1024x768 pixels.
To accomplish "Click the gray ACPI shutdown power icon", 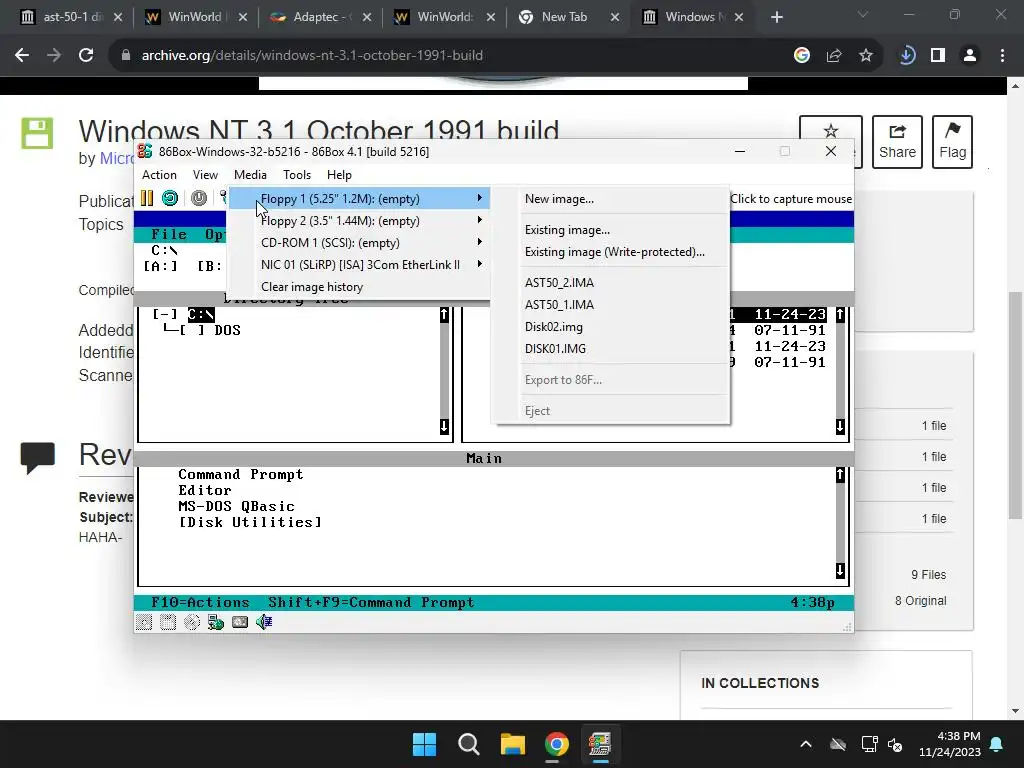I will coord(199,198).
